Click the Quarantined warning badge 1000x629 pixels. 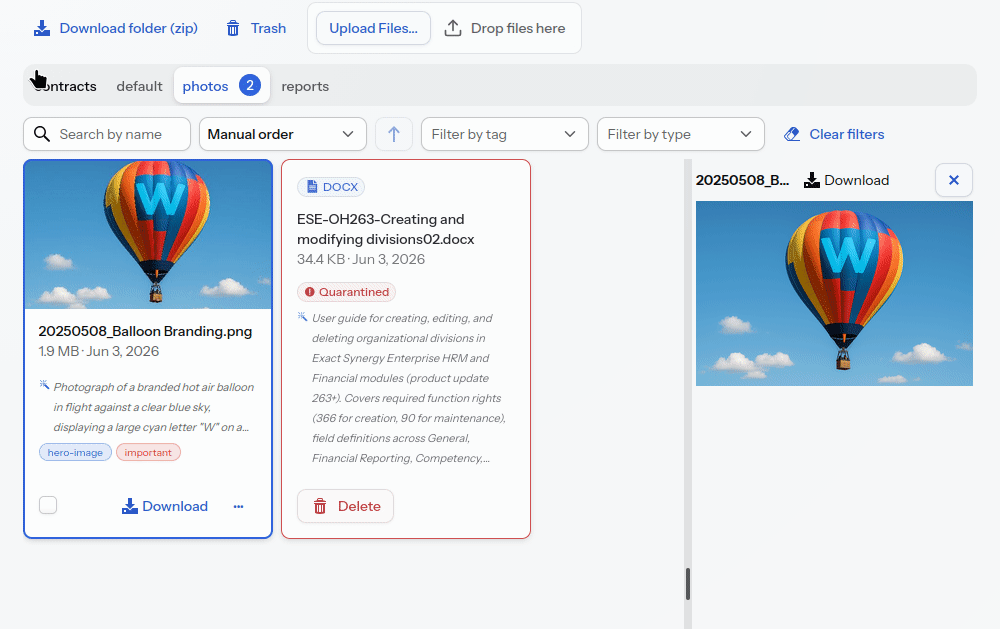point(346,292)
